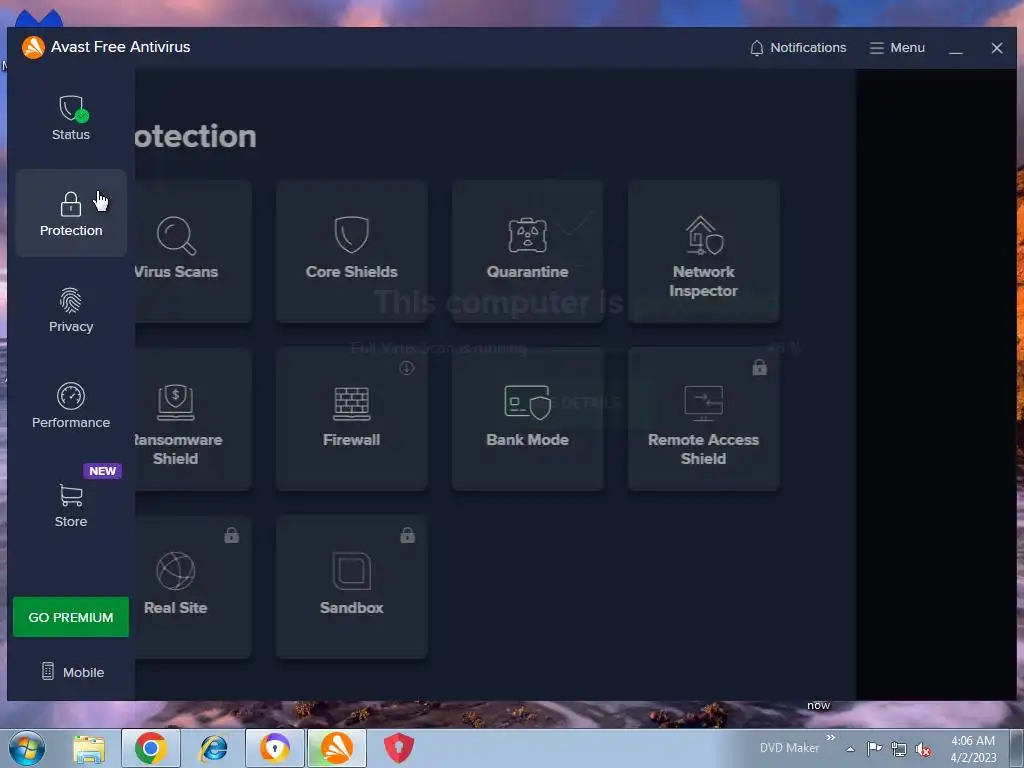Click the NEW badge above Store

pos(102,471)
